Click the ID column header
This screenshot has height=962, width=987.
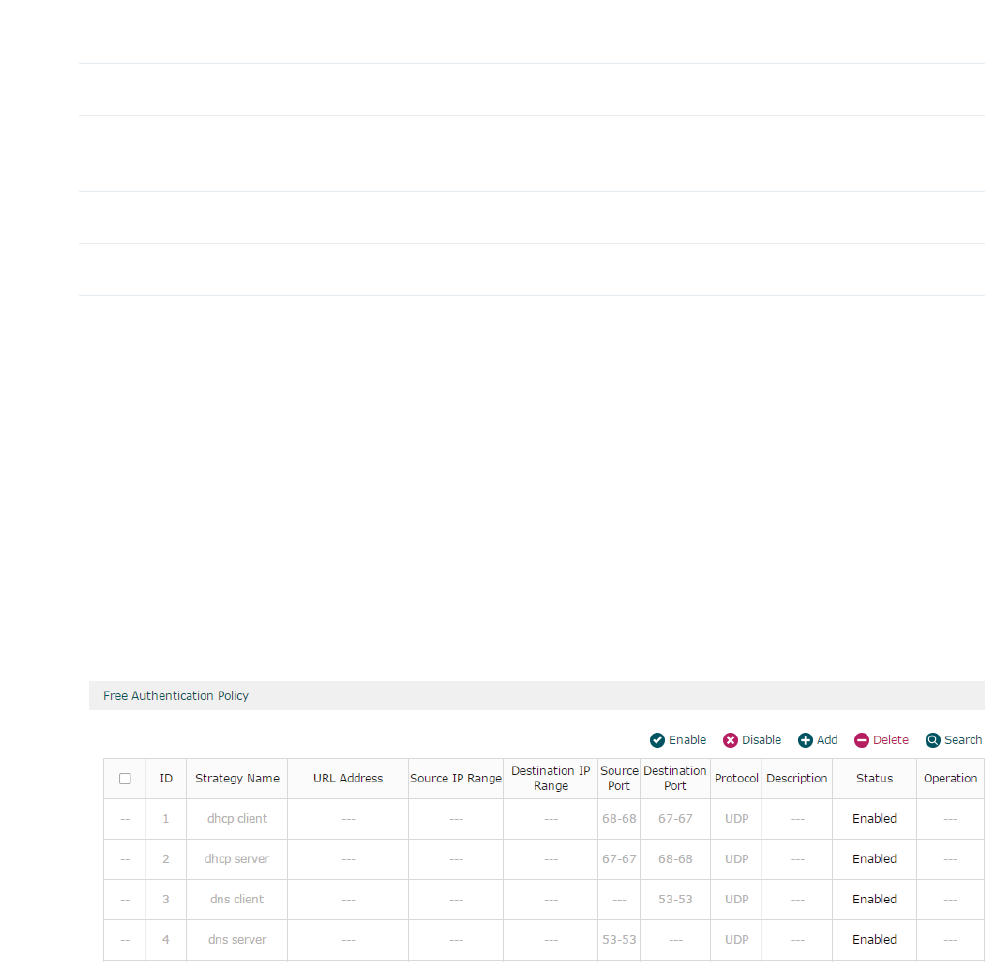coord(166,778)
